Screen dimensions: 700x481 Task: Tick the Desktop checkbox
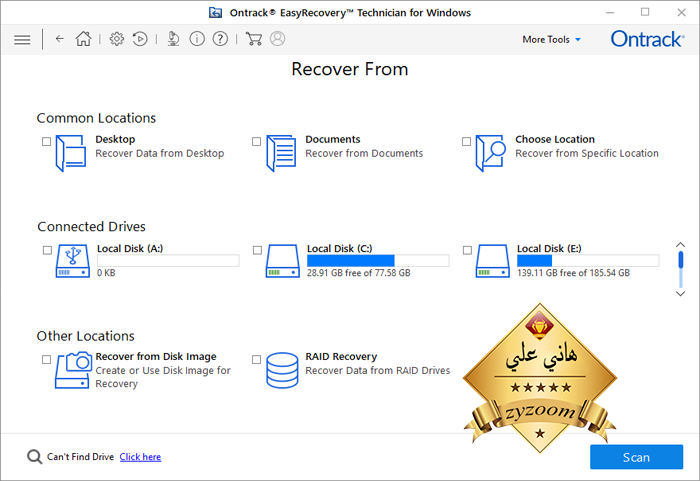tap(46, 142)
